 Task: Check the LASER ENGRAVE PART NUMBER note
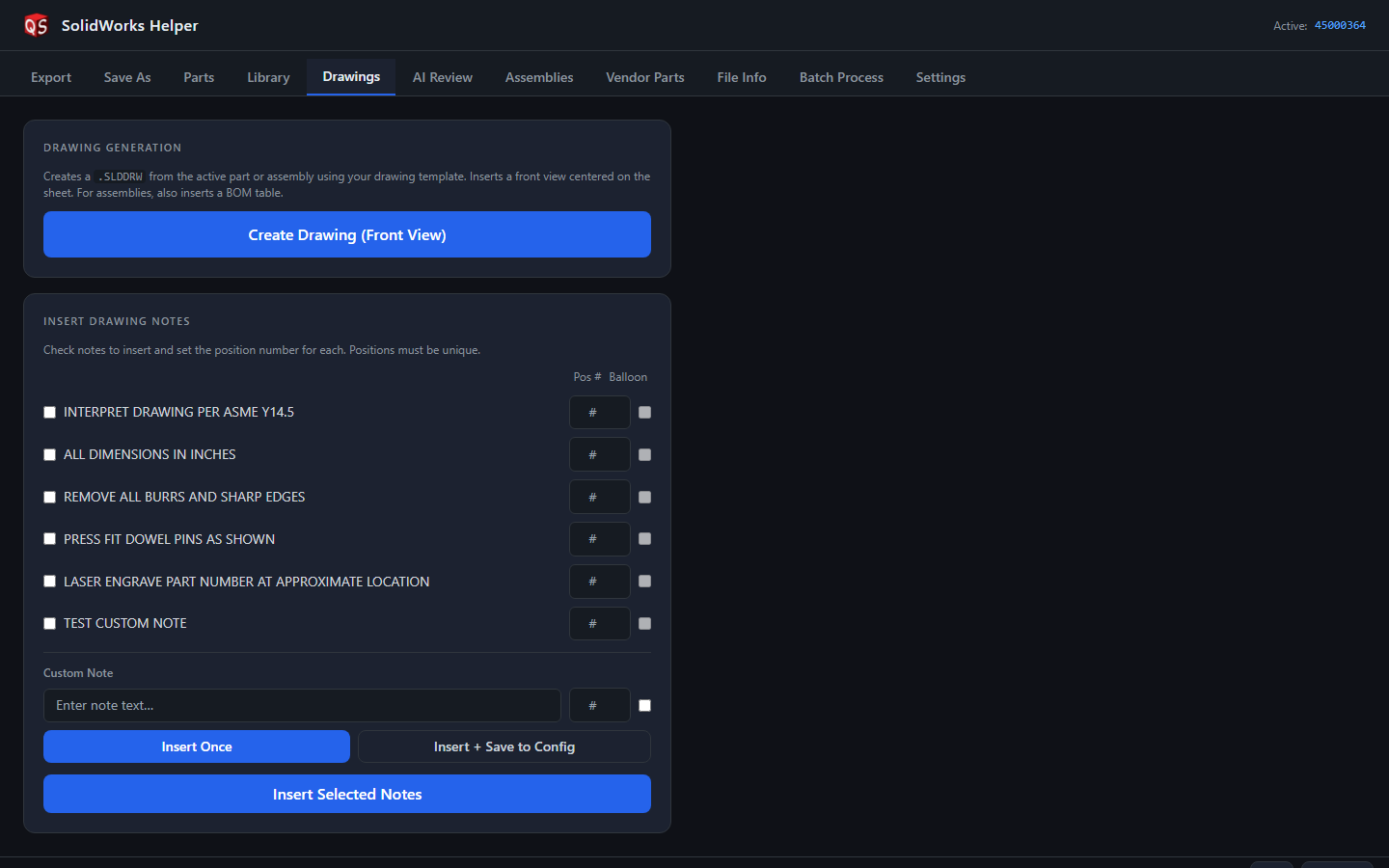click(49, 582)
